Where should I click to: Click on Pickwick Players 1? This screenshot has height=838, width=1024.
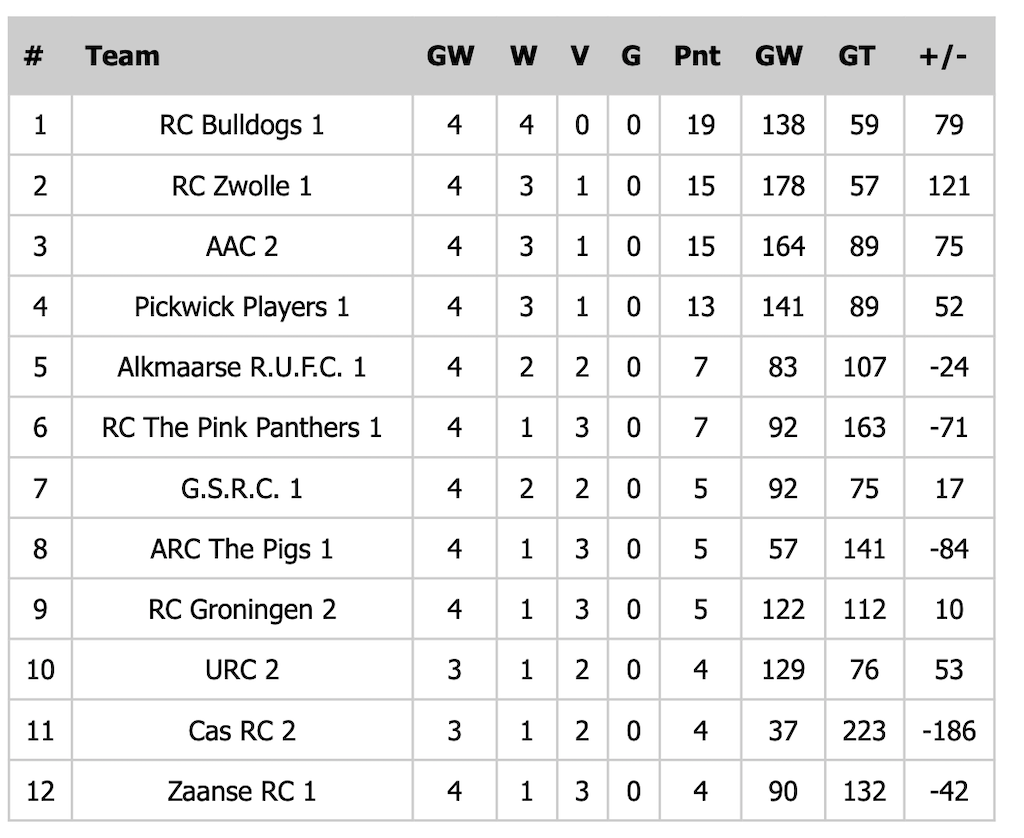[x=242, y=307]
